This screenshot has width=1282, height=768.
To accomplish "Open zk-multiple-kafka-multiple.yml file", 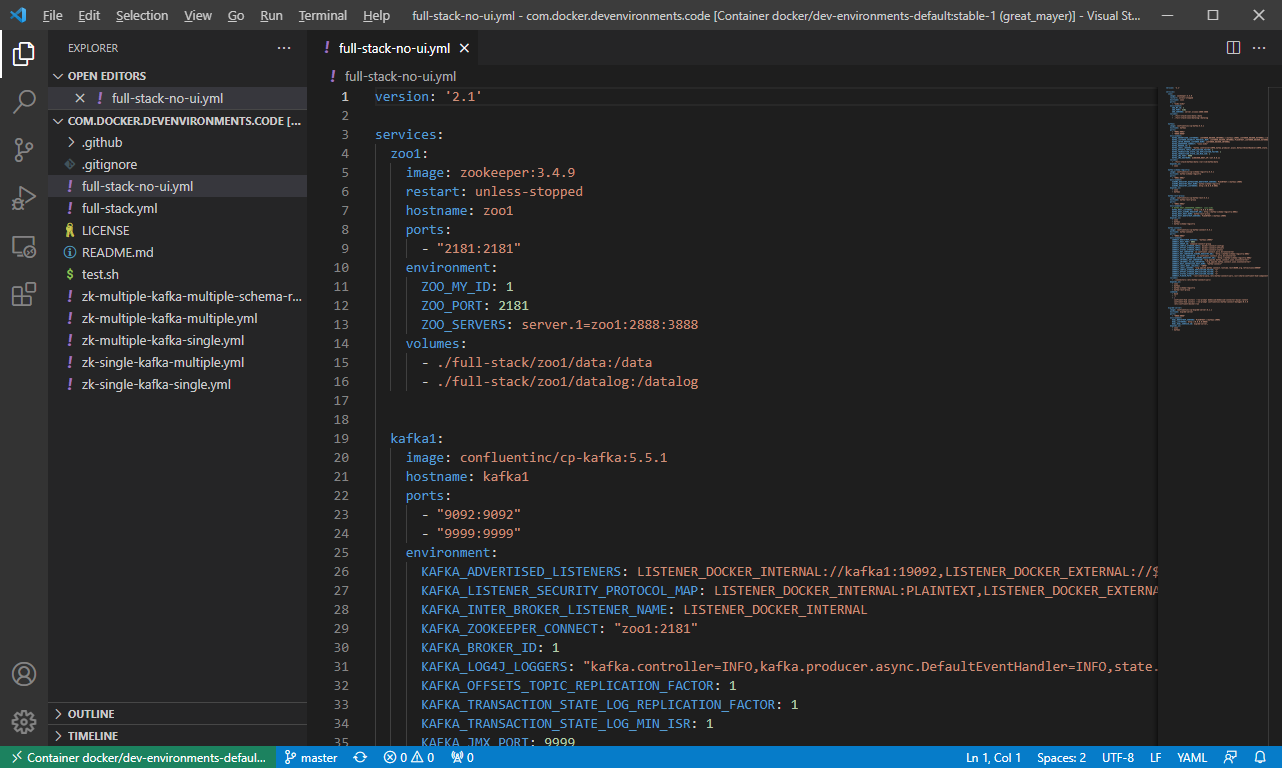I will click(178, 318).
